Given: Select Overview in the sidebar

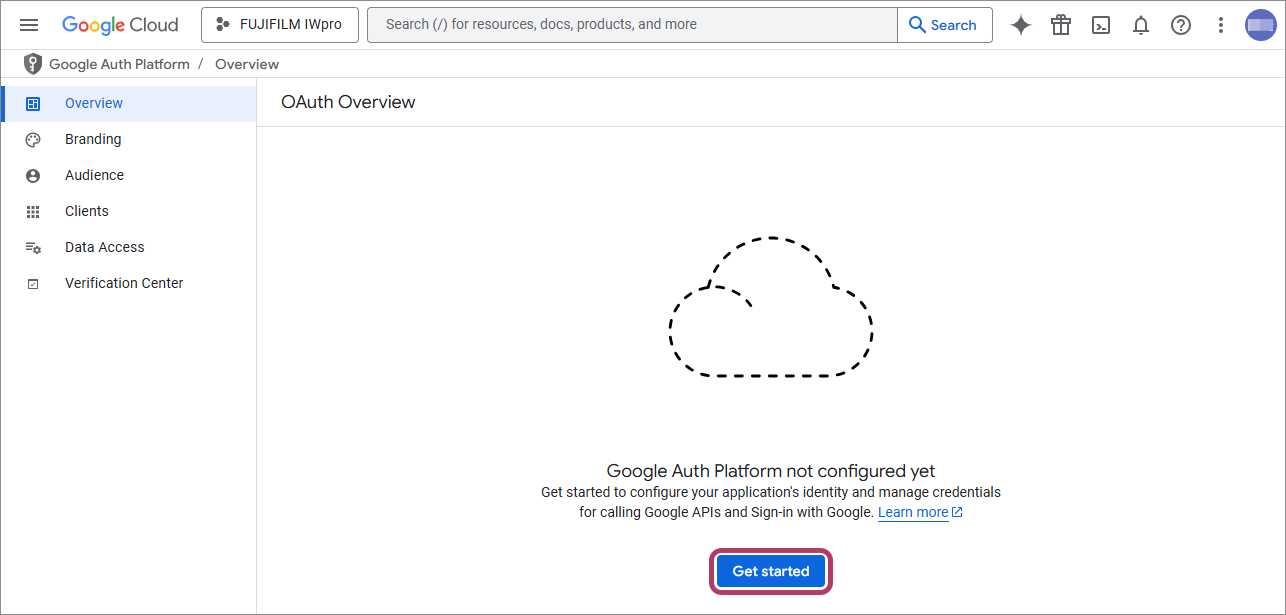Looking at the screenshot, I should (94, 103).
